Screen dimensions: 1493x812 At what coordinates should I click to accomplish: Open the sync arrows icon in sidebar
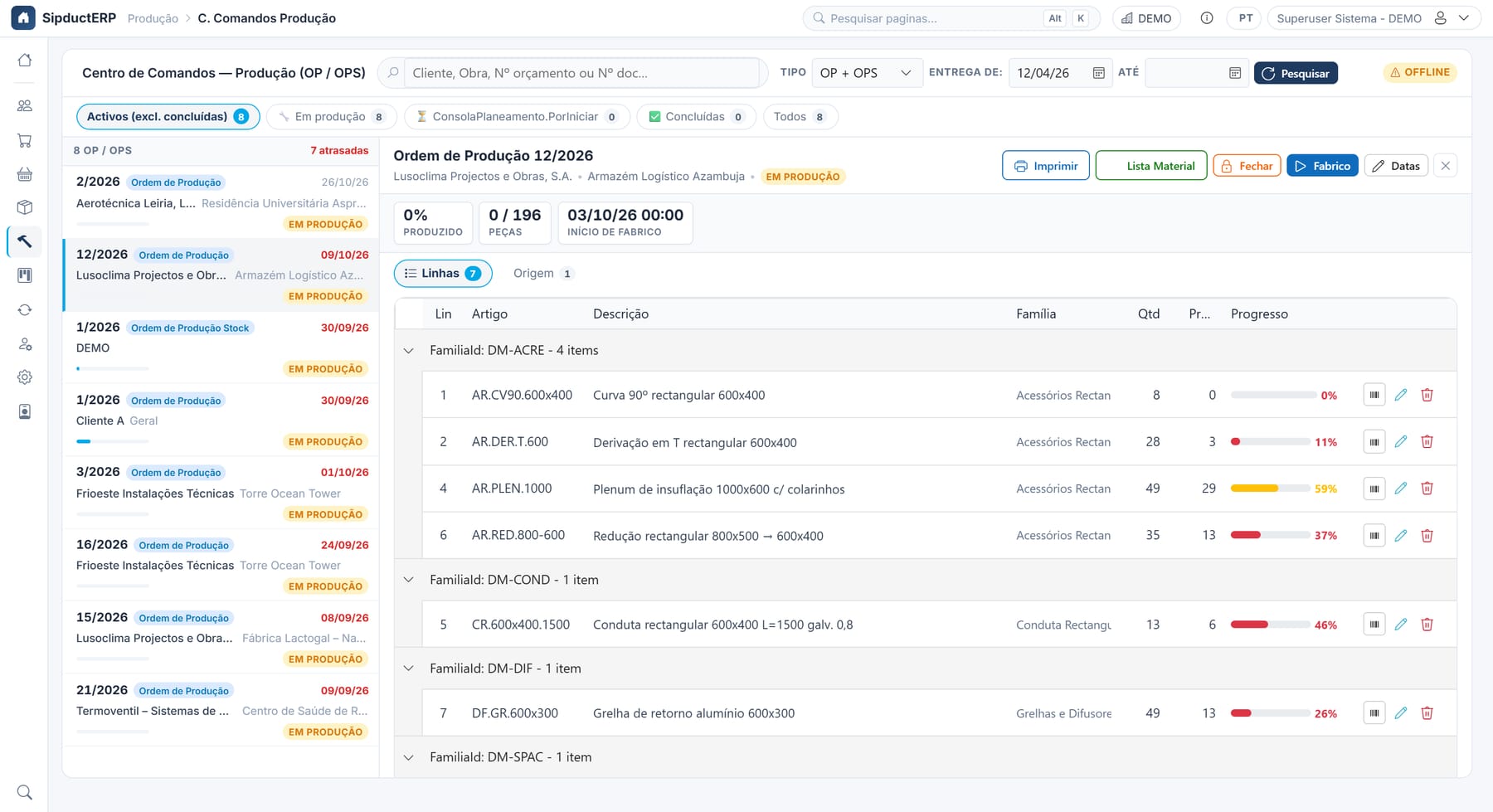25,309
